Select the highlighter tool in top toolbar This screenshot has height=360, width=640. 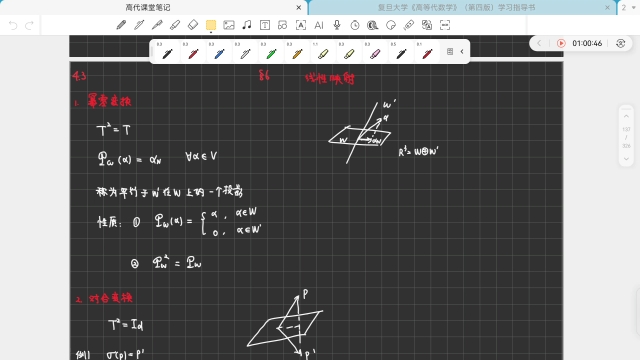[x=175, y=25]
